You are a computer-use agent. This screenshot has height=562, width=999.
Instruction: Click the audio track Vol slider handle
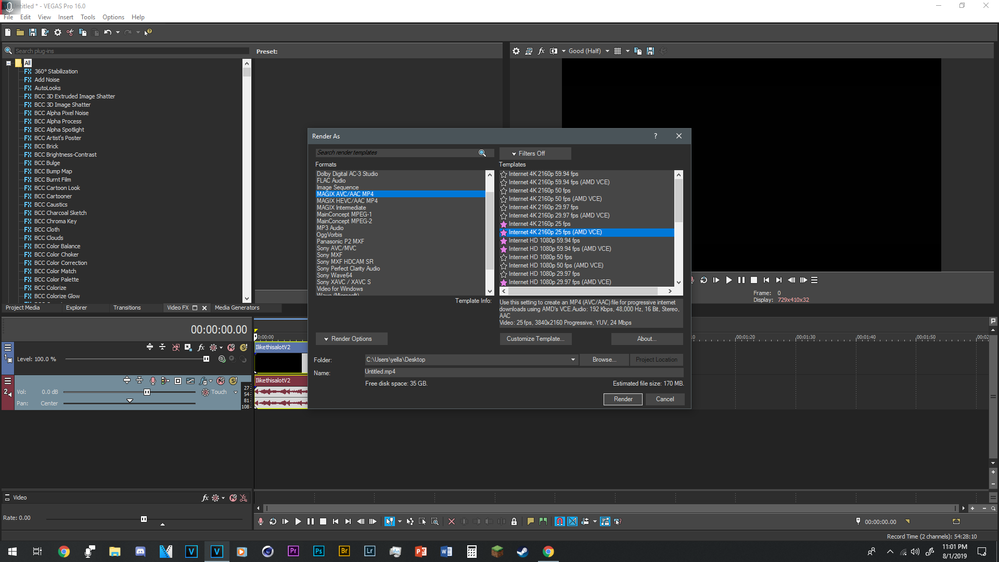pos(147,393)
